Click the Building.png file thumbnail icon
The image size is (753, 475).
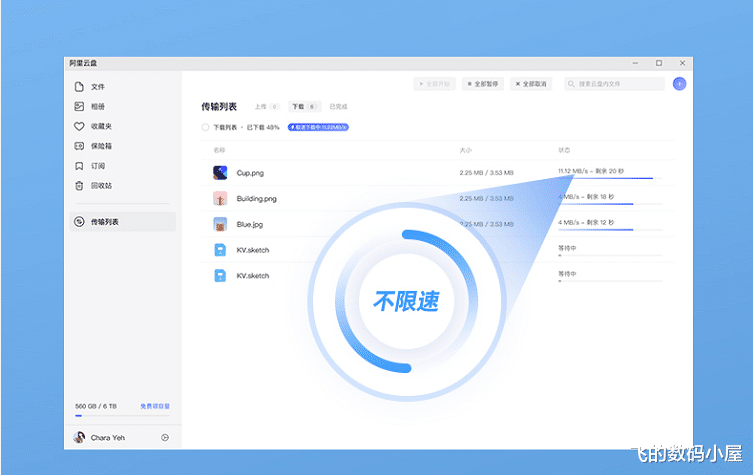click(220, 198)
